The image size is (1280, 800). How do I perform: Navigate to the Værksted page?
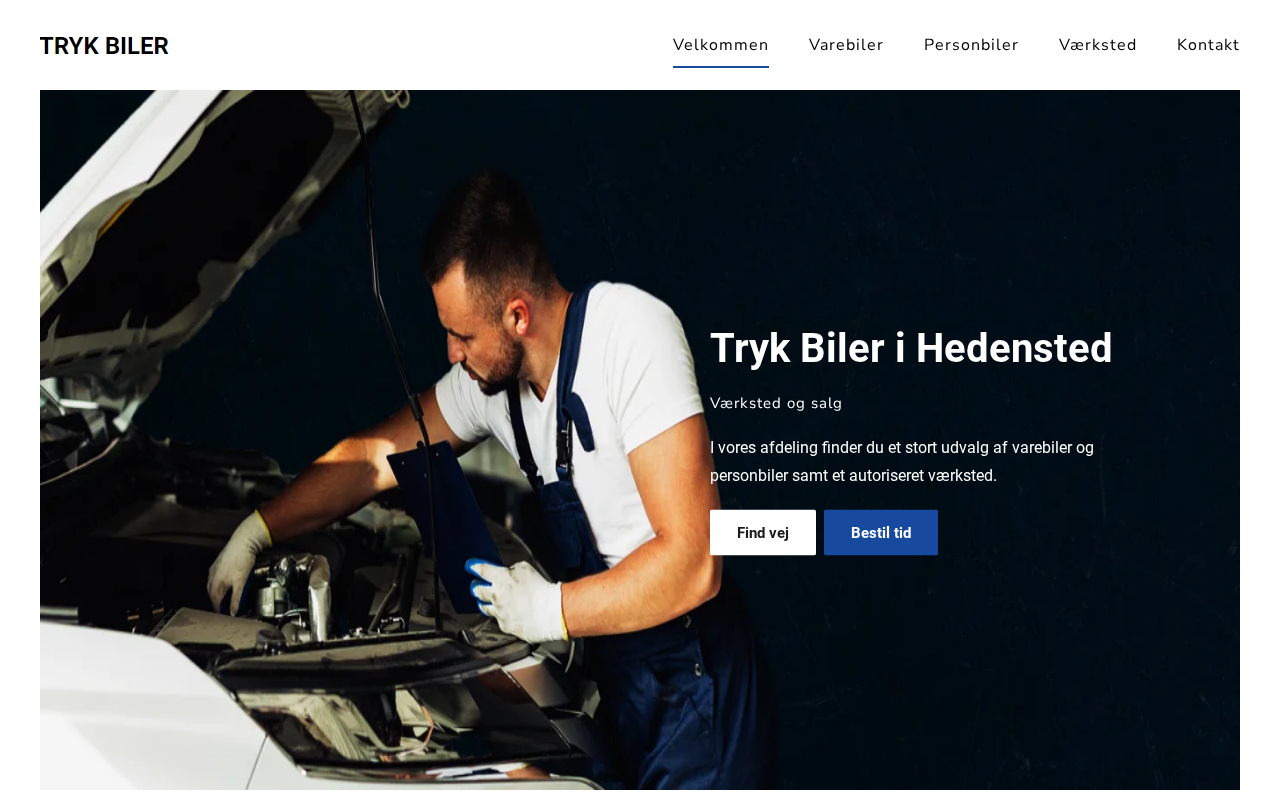click(x=1098, y=45)
